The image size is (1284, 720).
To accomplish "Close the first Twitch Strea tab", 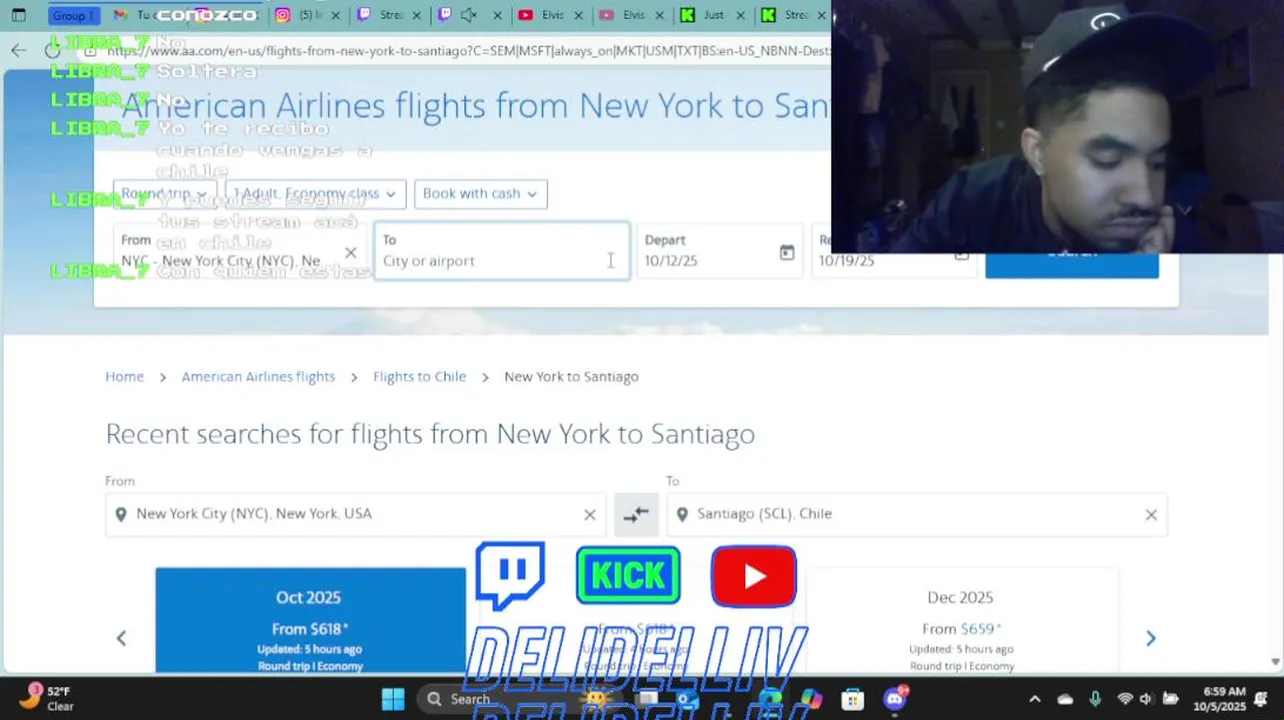I will click(416, 15).
